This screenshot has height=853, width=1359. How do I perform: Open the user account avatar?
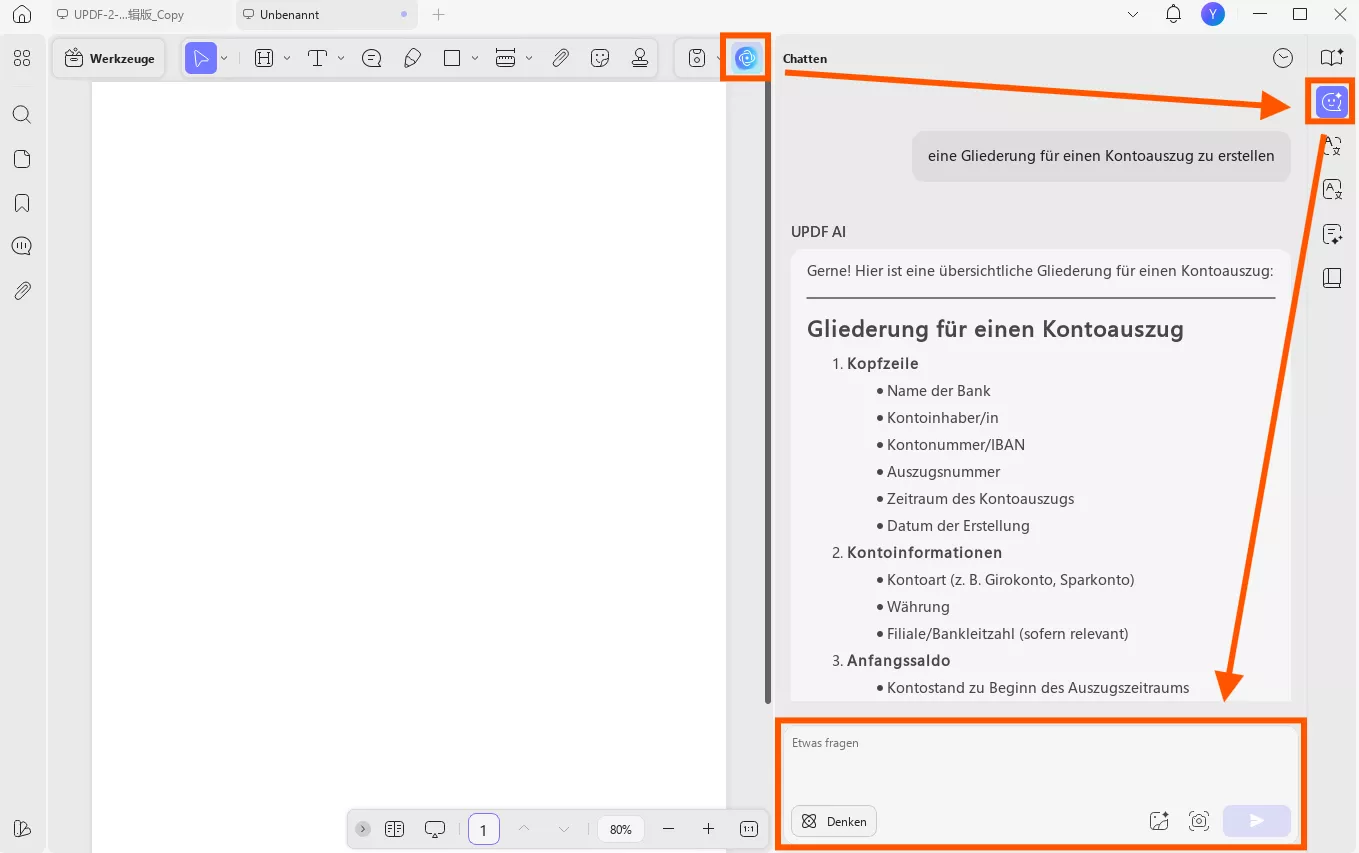(1213, 14)
